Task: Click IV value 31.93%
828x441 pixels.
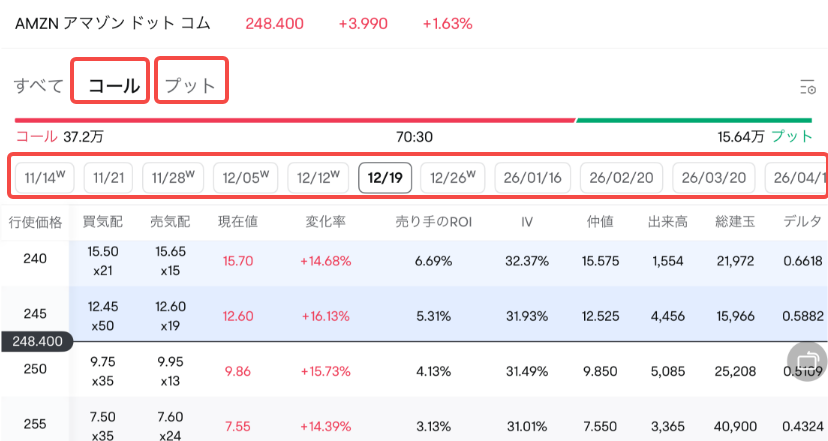Action: tap(526, 316)
